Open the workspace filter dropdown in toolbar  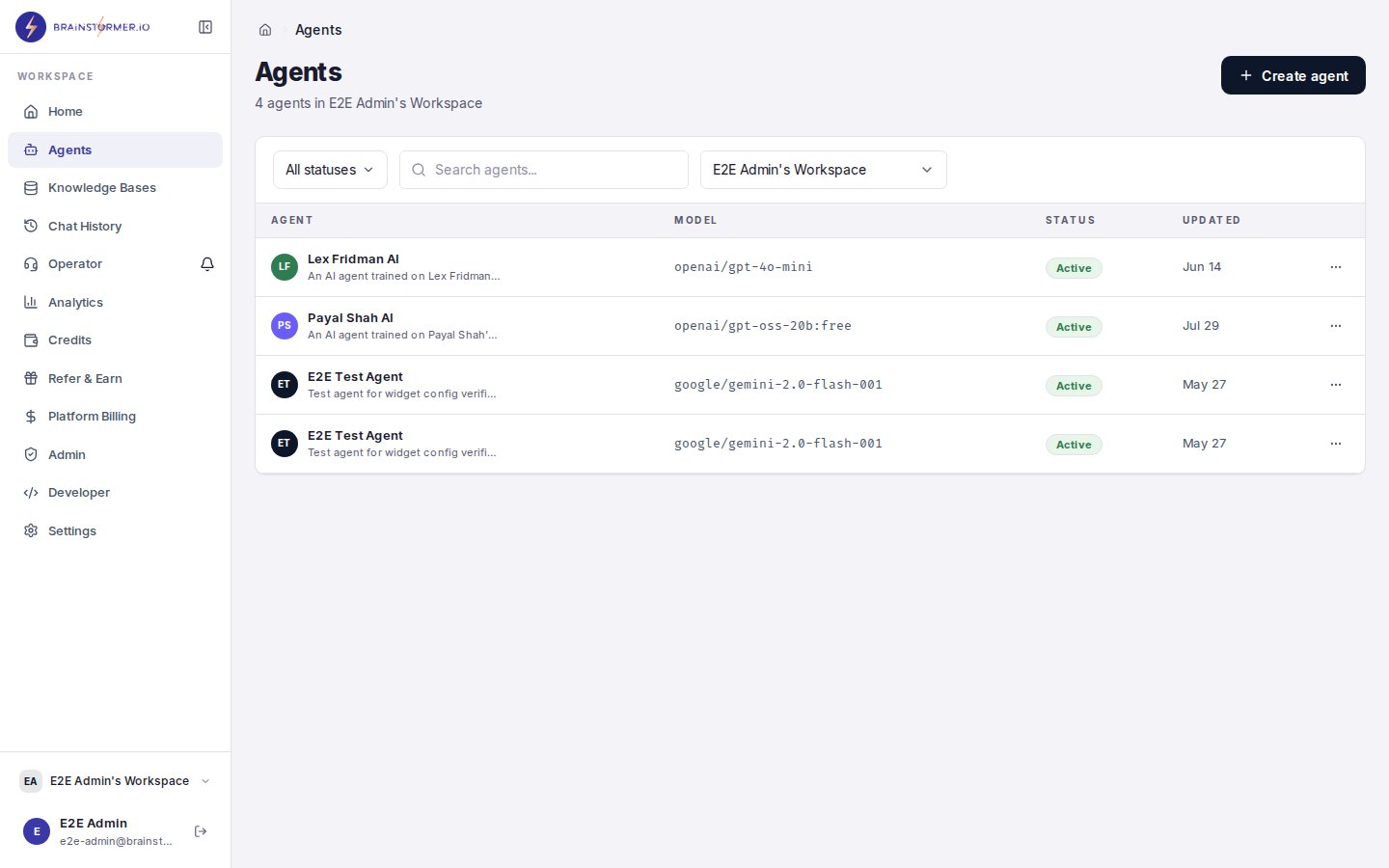coord(824,170)
